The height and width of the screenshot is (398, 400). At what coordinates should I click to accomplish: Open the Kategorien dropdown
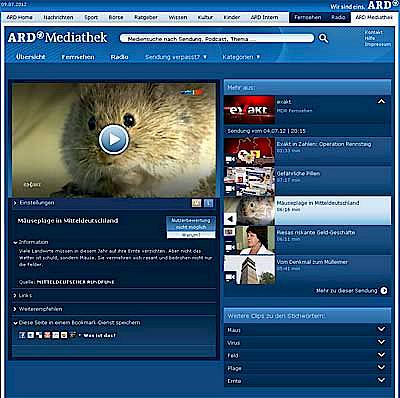(241, 57)
